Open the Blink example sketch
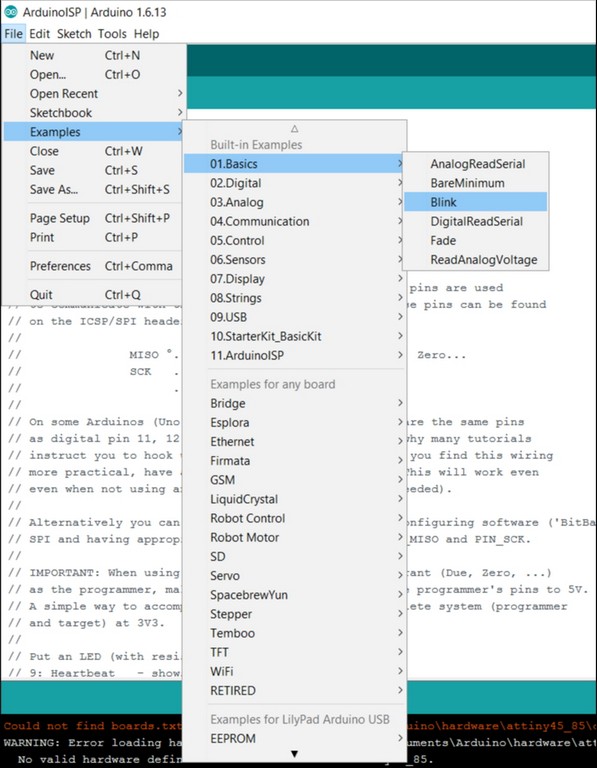Viewport: 597px width, 768px height. 476,202
